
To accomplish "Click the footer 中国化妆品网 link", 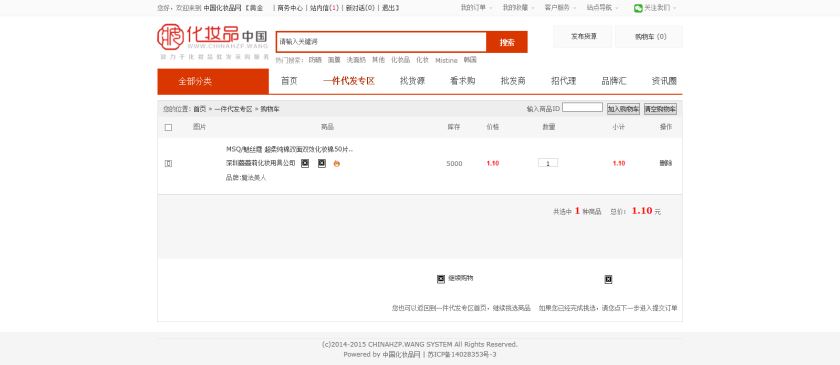I will [401, 354].
